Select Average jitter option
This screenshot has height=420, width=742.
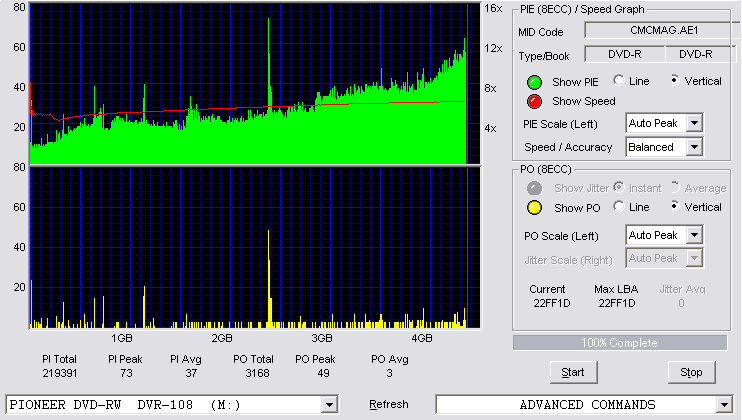click(675, 187)
